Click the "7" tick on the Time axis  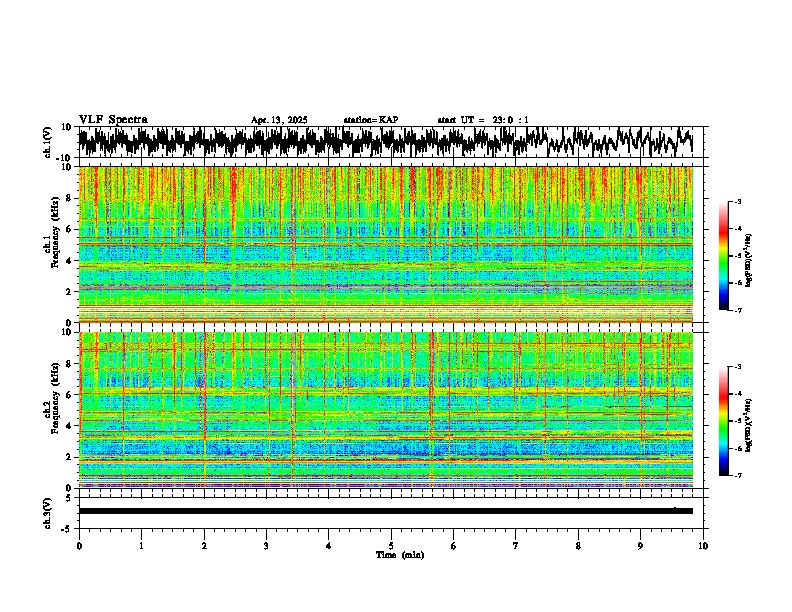coord(516,546)
